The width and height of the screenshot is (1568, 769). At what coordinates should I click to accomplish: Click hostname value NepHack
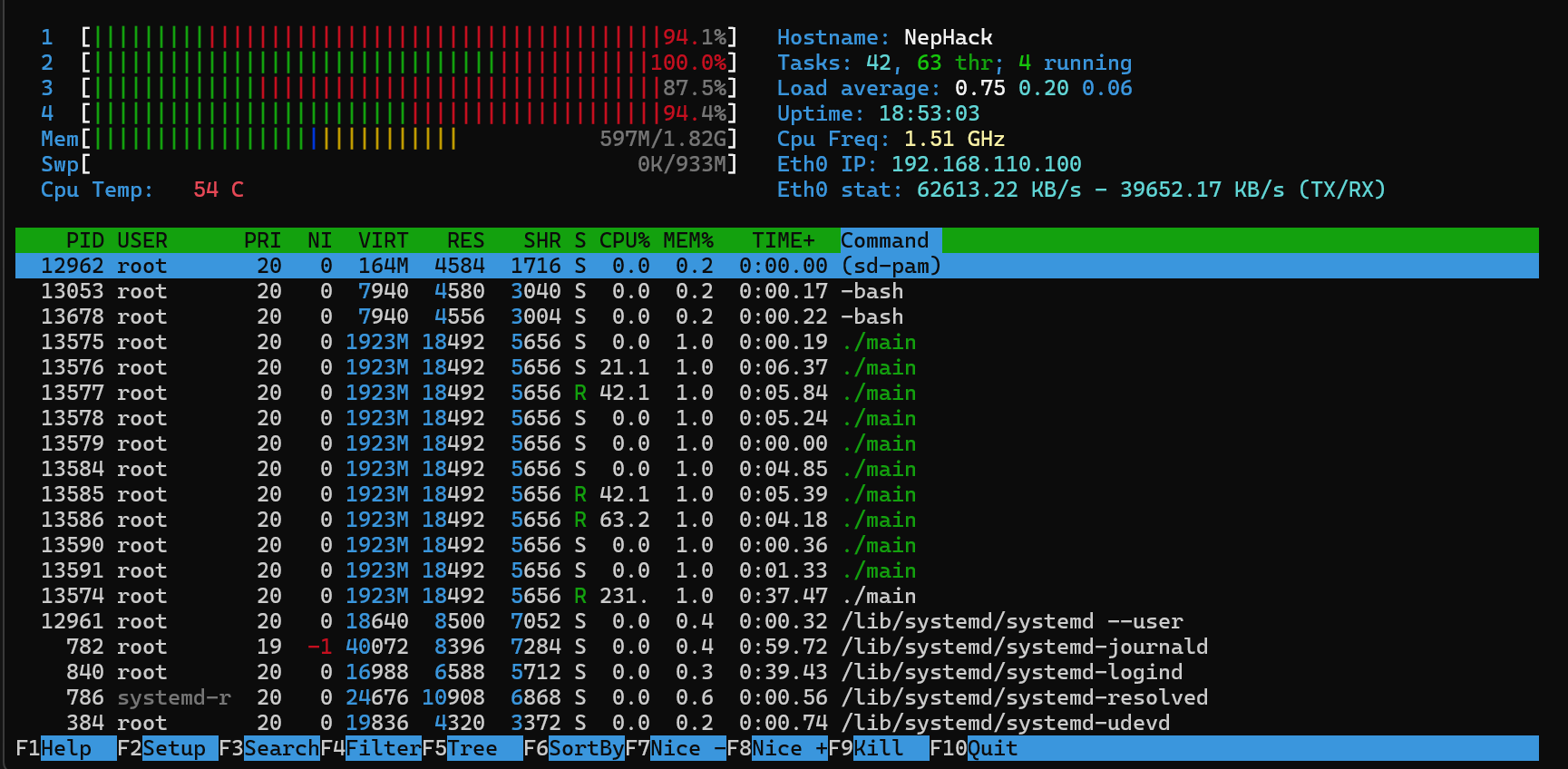pyautogui.click(x=949, y=37)
